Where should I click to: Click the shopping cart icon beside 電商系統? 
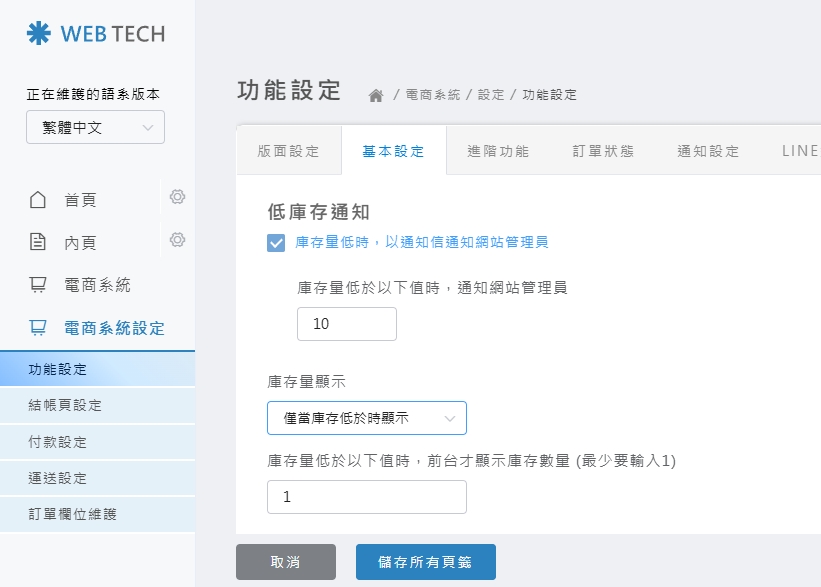click(x=37, y=283)
